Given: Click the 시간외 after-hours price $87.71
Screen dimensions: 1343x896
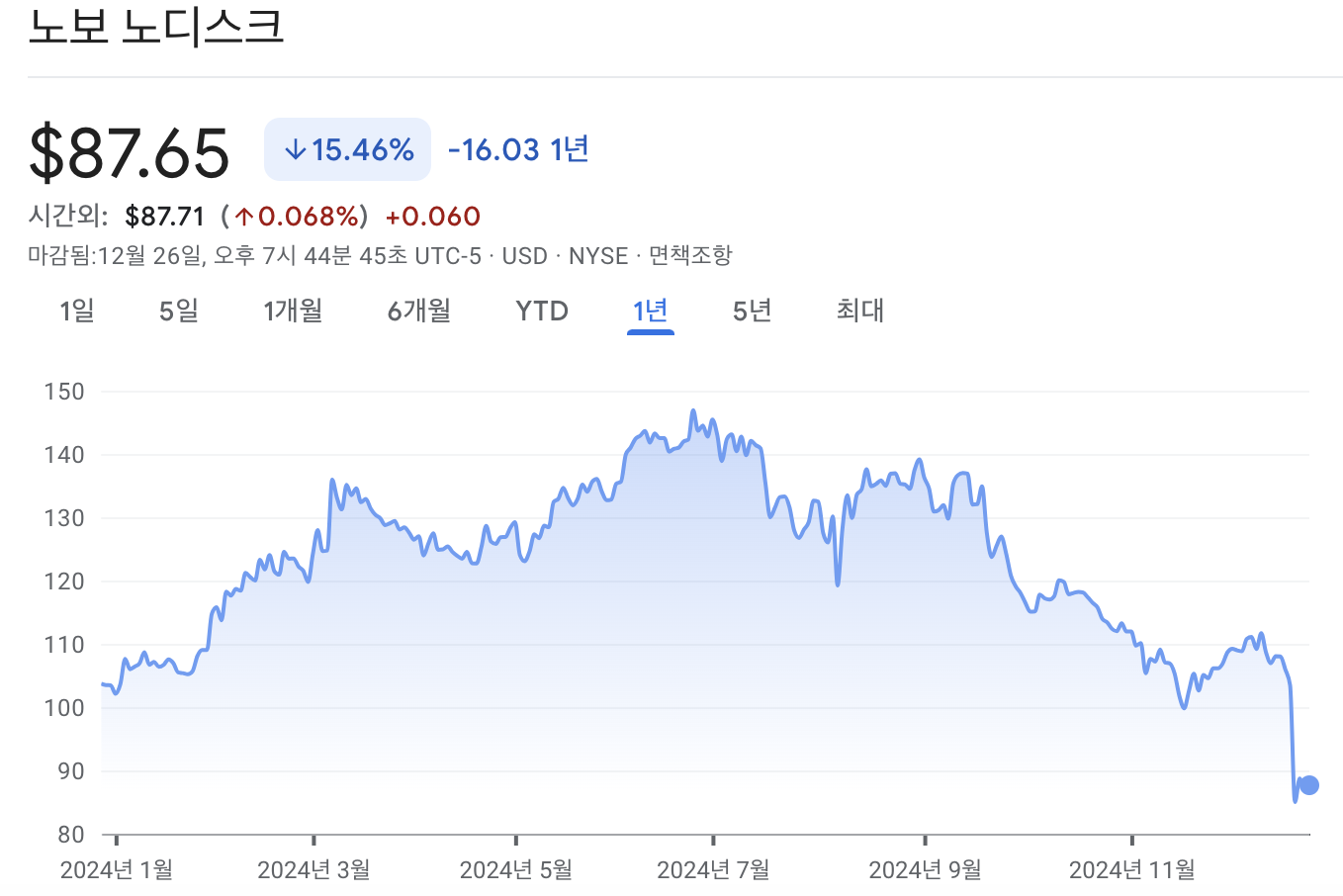Looking at the screenshot, I should pos(163,216).
